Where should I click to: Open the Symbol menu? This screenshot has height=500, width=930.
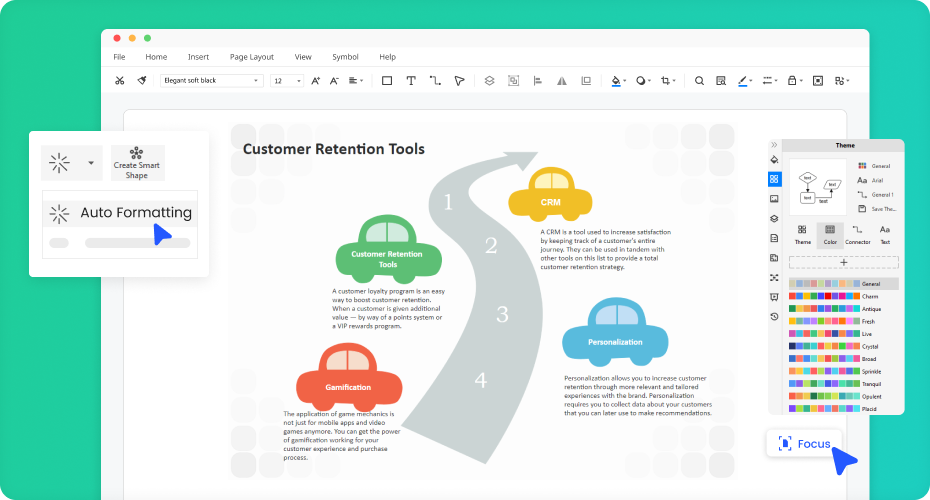(345, 57)
